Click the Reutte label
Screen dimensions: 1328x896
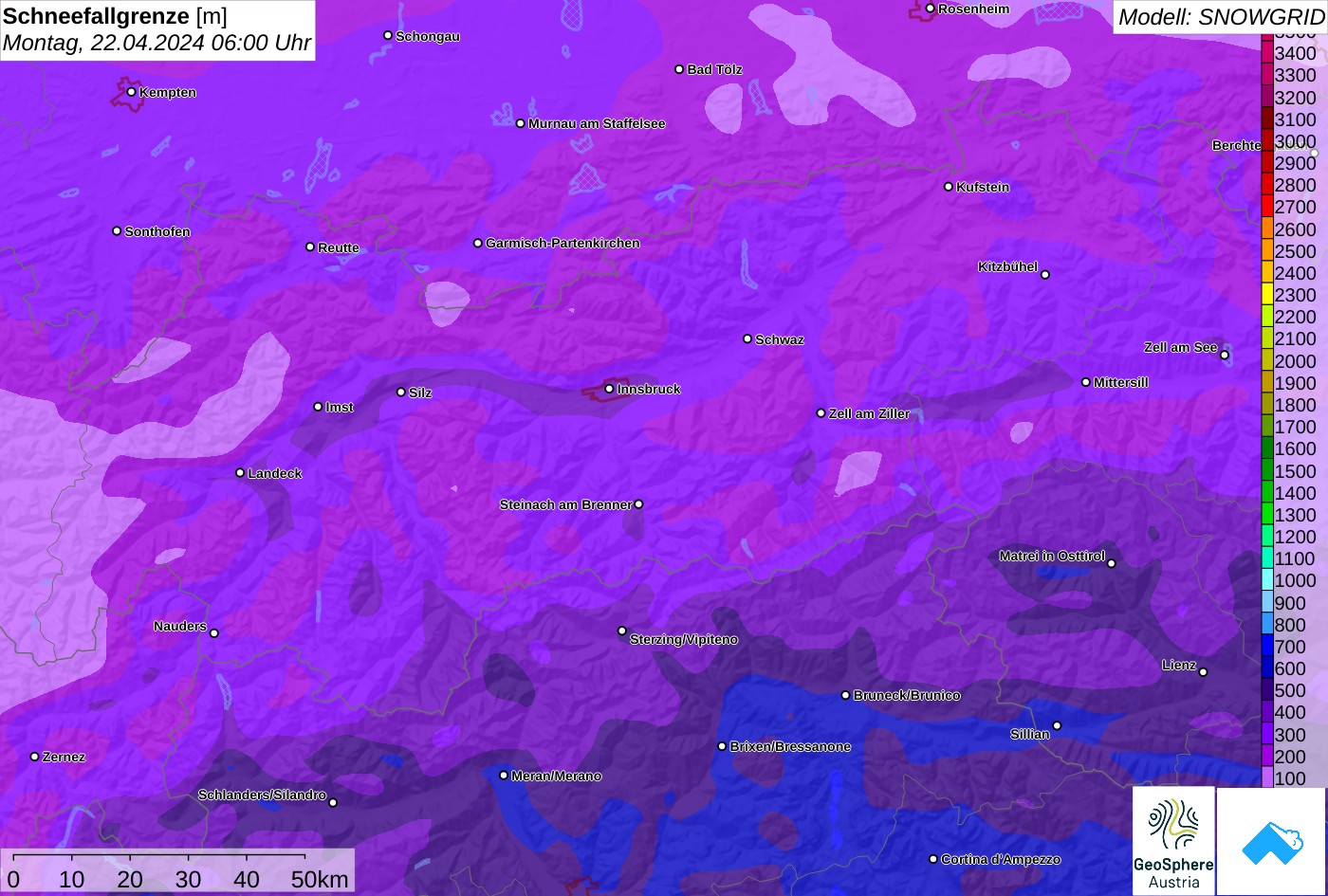(x=339, y=247)
